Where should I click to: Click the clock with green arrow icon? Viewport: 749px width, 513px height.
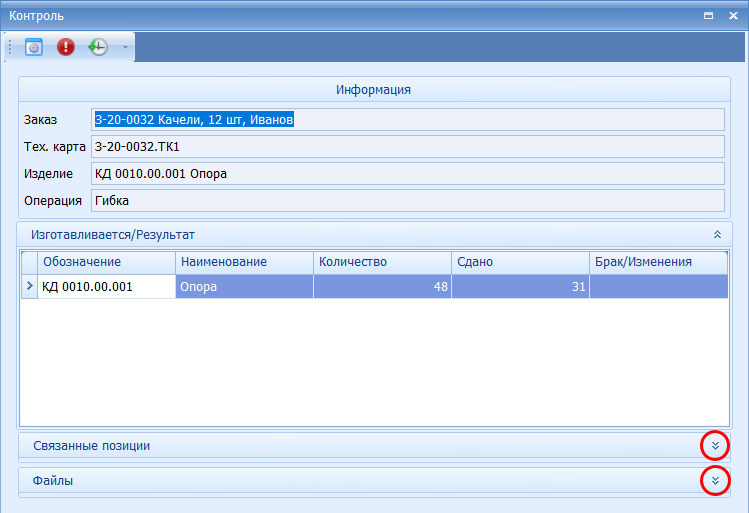point(97,47)
